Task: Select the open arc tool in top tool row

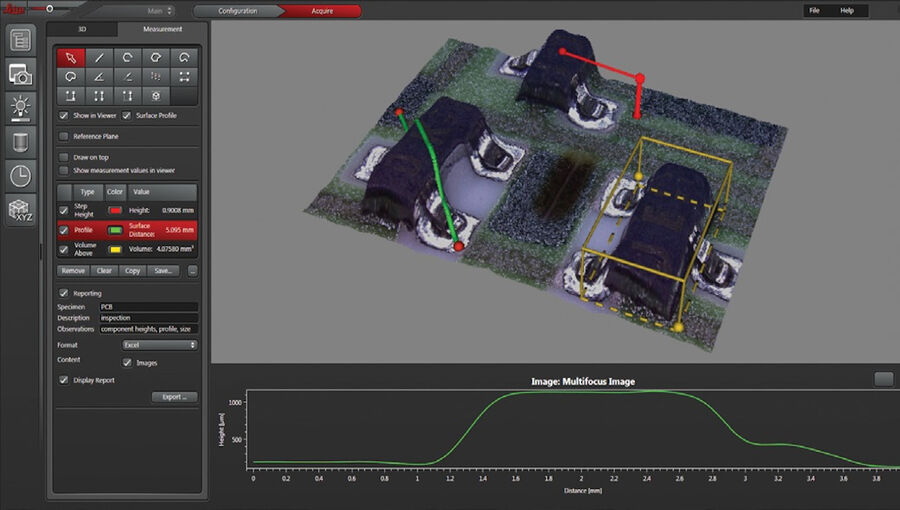Action: click(x=127, y=57)
